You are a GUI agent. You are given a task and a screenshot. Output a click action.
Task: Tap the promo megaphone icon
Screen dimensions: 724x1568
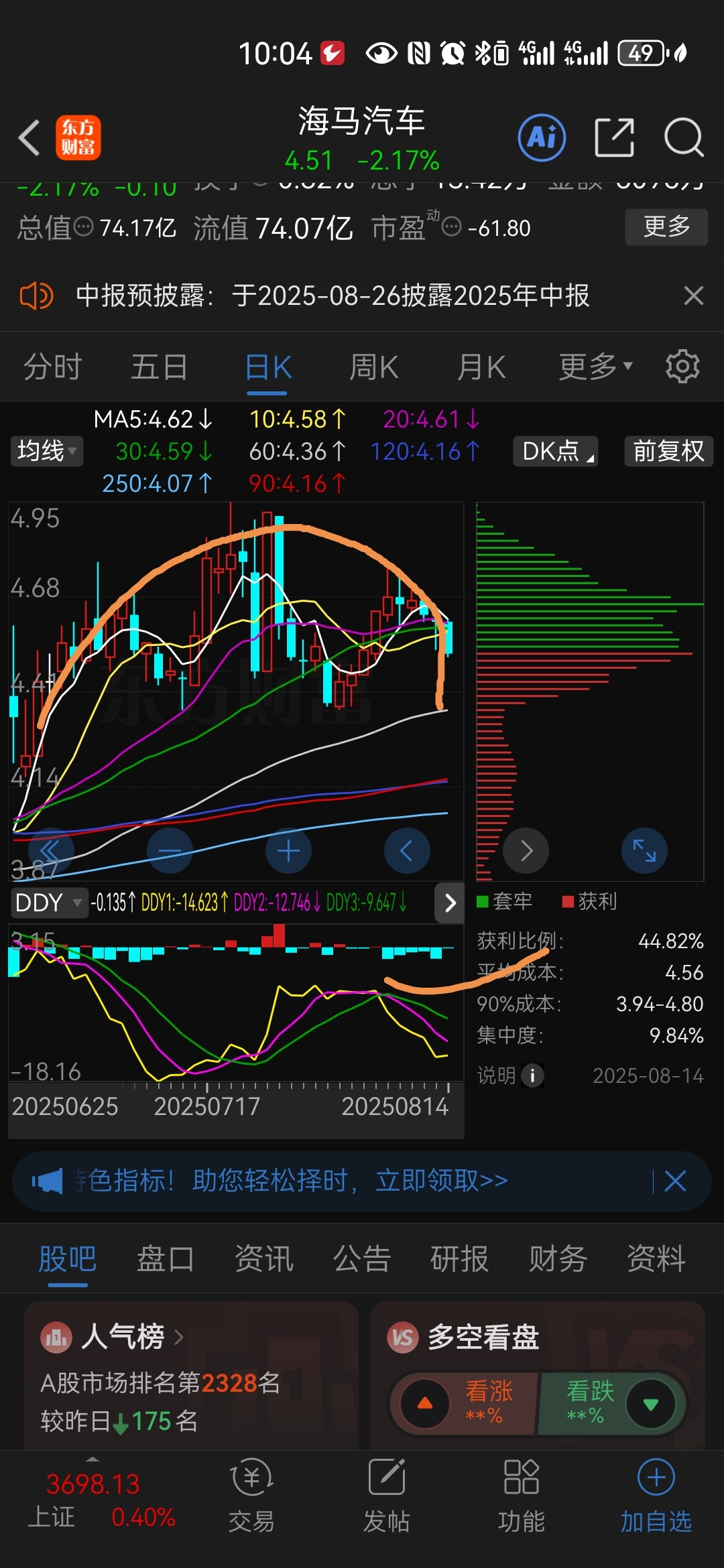48,1181
